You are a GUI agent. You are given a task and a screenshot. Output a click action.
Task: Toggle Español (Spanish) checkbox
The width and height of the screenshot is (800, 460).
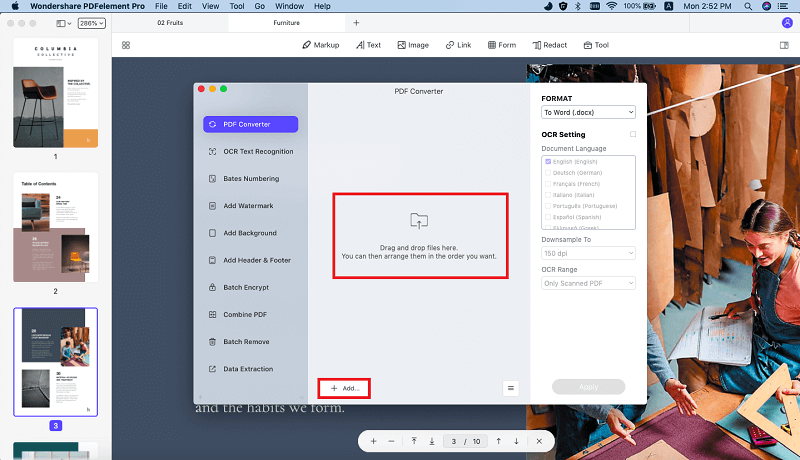(548, 217)
